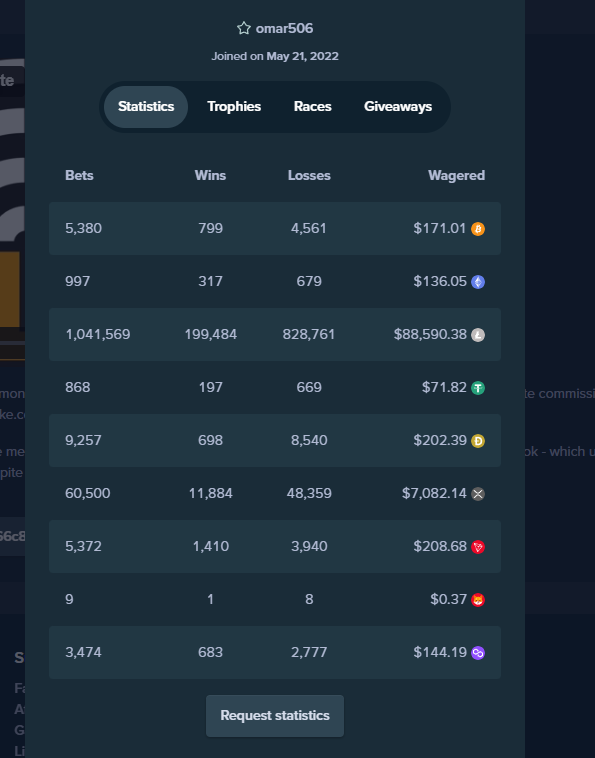Click the Ethereum icon next to $136.05
The height and width of the screenshot is (758, 595).
click(x=478, y=282)
